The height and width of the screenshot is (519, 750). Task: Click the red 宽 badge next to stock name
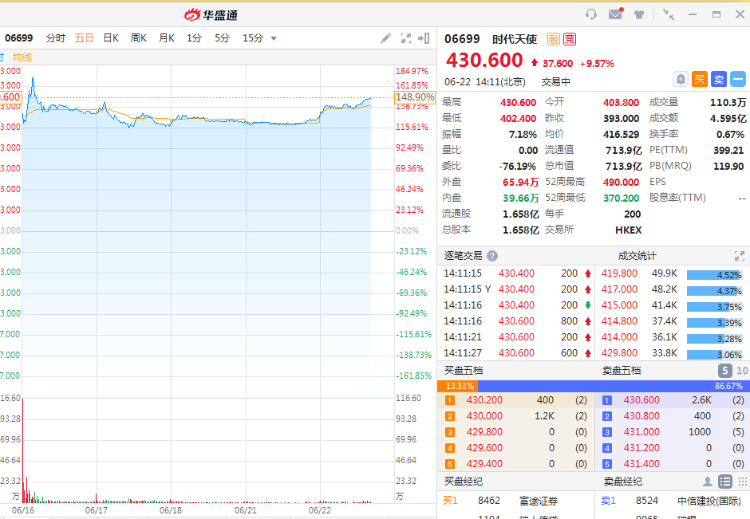[570, 39]
